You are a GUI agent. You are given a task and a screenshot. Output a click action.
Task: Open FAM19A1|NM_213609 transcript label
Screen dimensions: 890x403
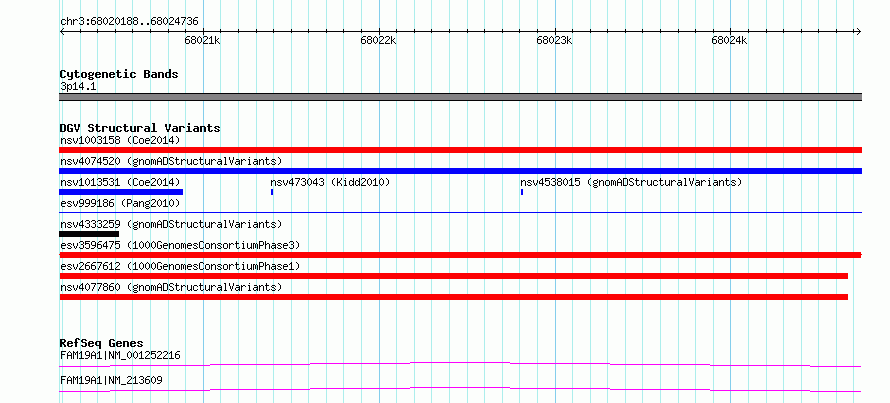(x=111, y=380)
